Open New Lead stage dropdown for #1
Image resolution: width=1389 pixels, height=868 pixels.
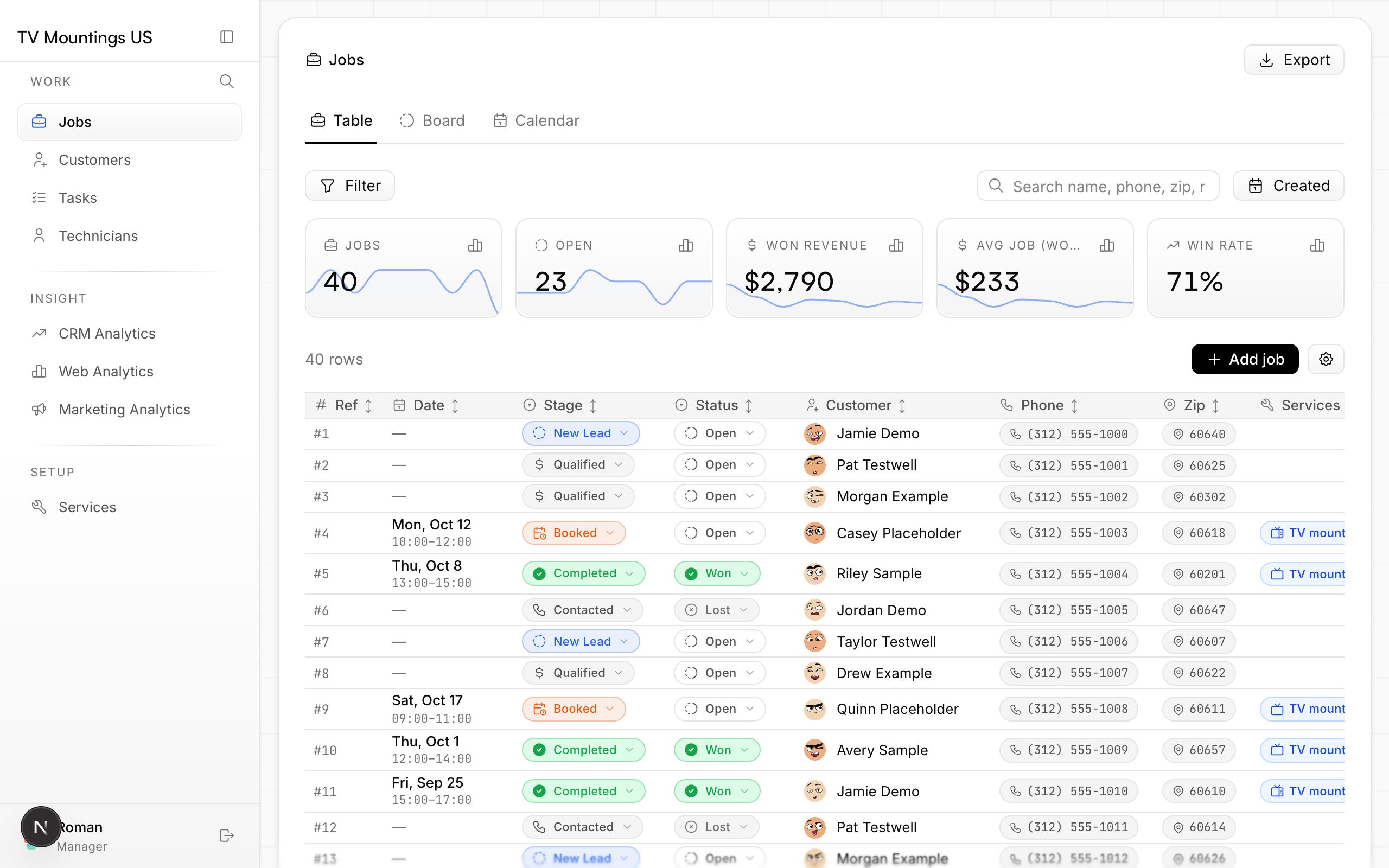tap(581, 433)
